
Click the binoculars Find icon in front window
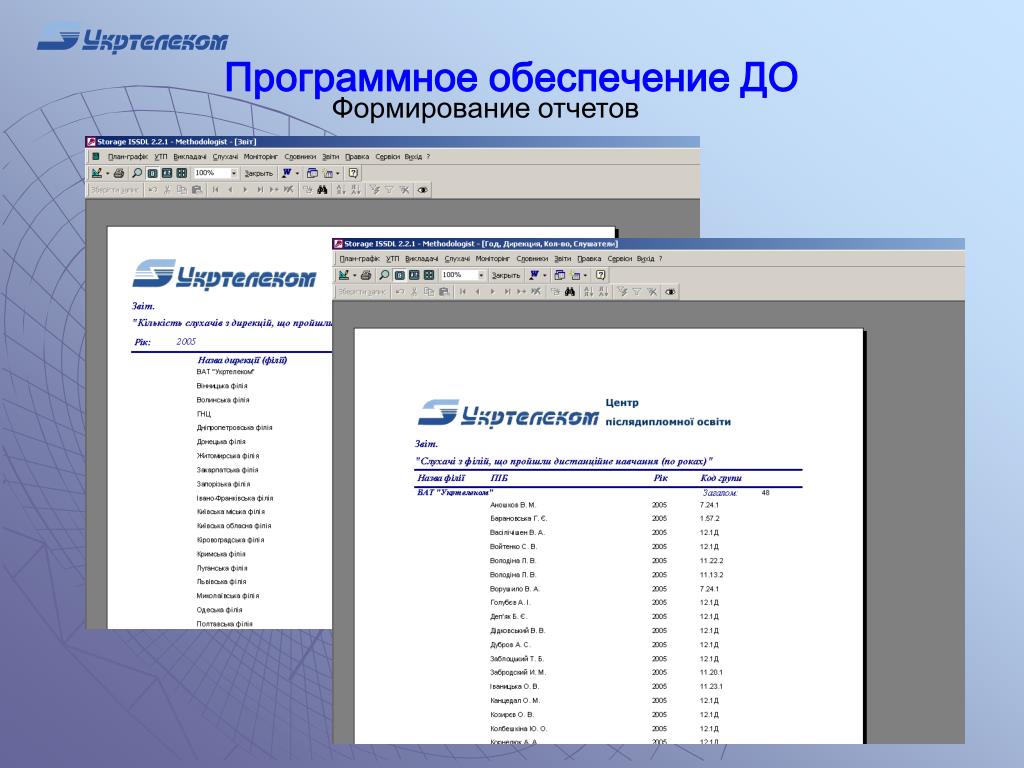[569, 292]
